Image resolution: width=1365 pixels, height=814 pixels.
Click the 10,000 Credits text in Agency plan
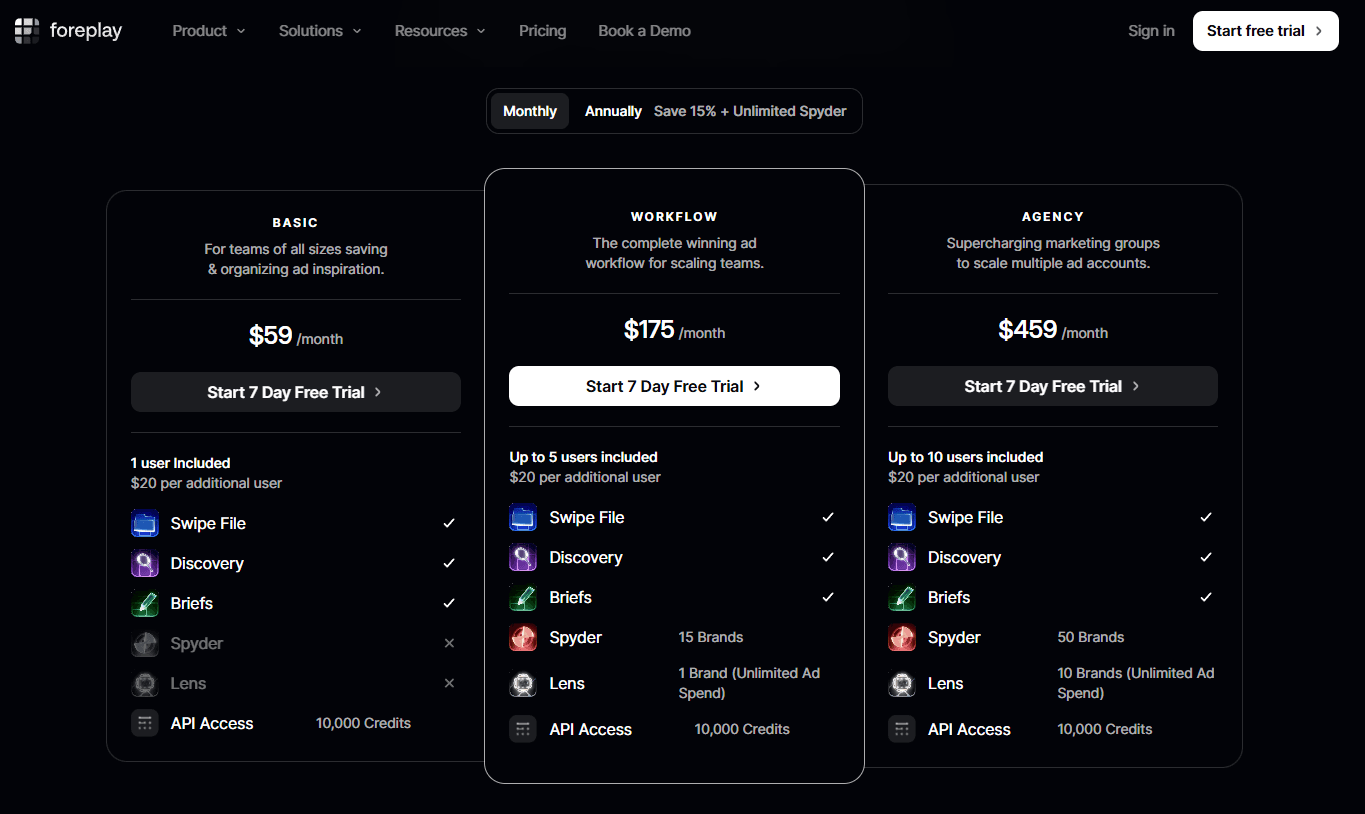pos(1104,729)
